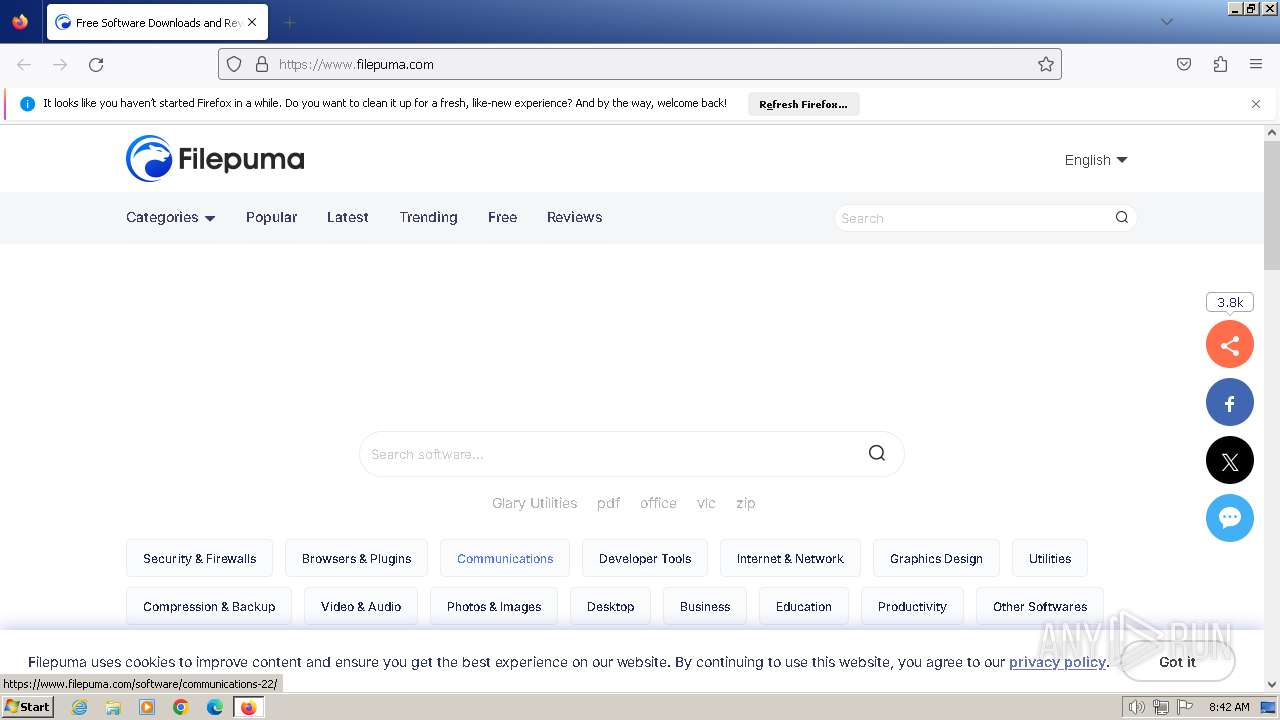Viewport: 1280px width, 720px height.
Task: Open the Firefox hamburger application menu
Action: tap(1256, 64)
